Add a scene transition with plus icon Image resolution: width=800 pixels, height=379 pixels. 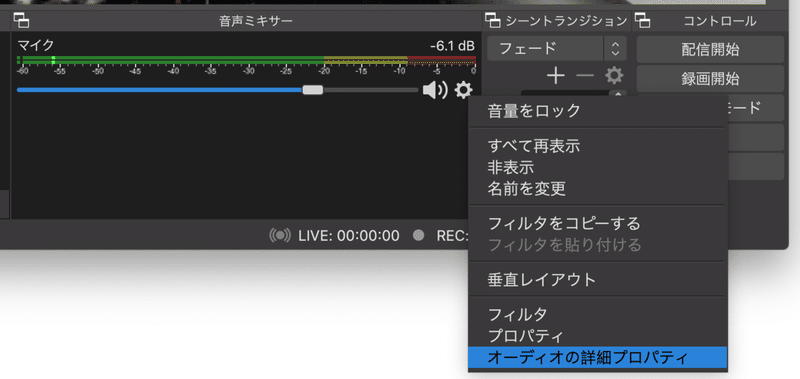(x=556, y=76)
